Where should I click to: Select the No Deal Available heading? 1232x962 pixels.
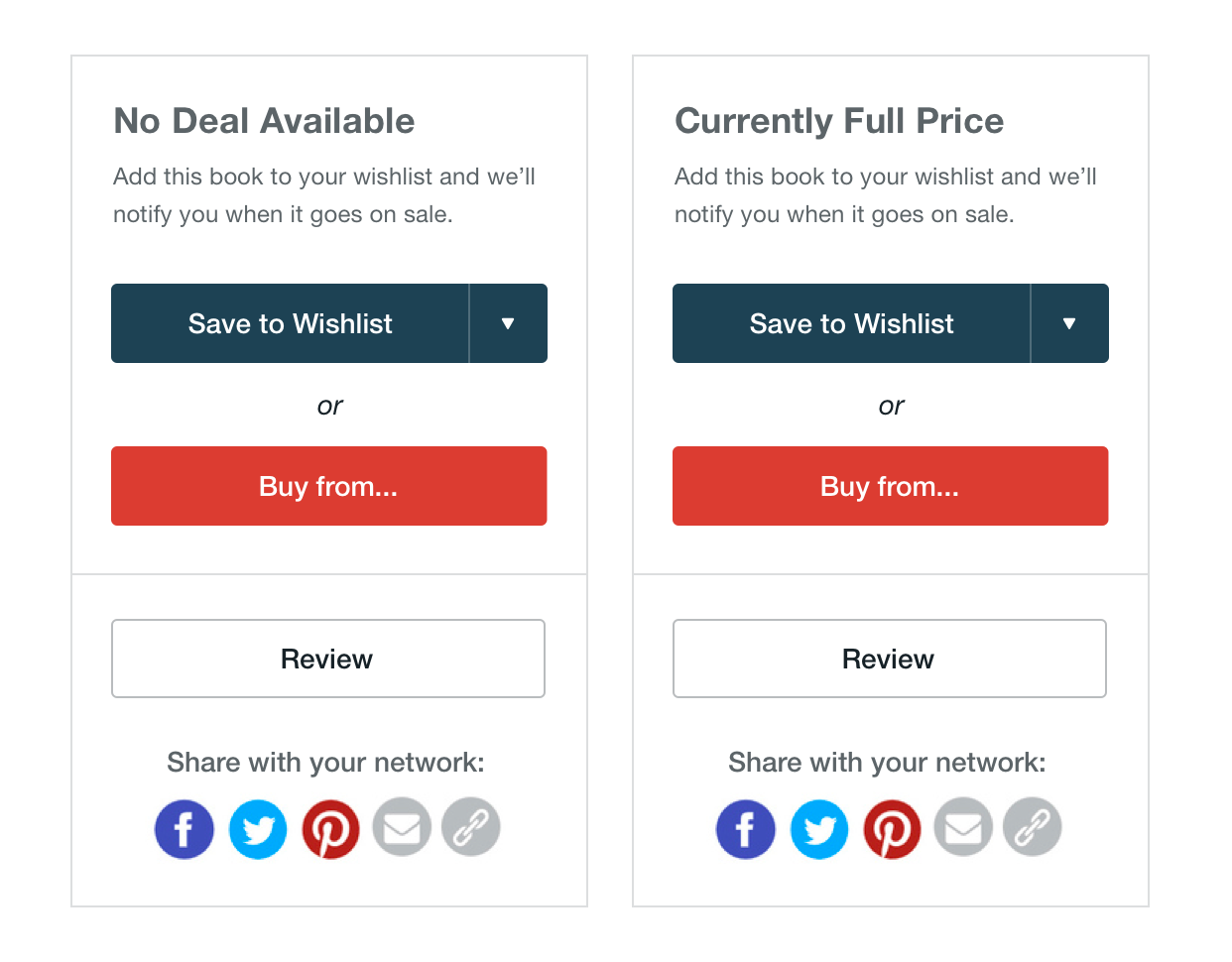coord(264,121)
